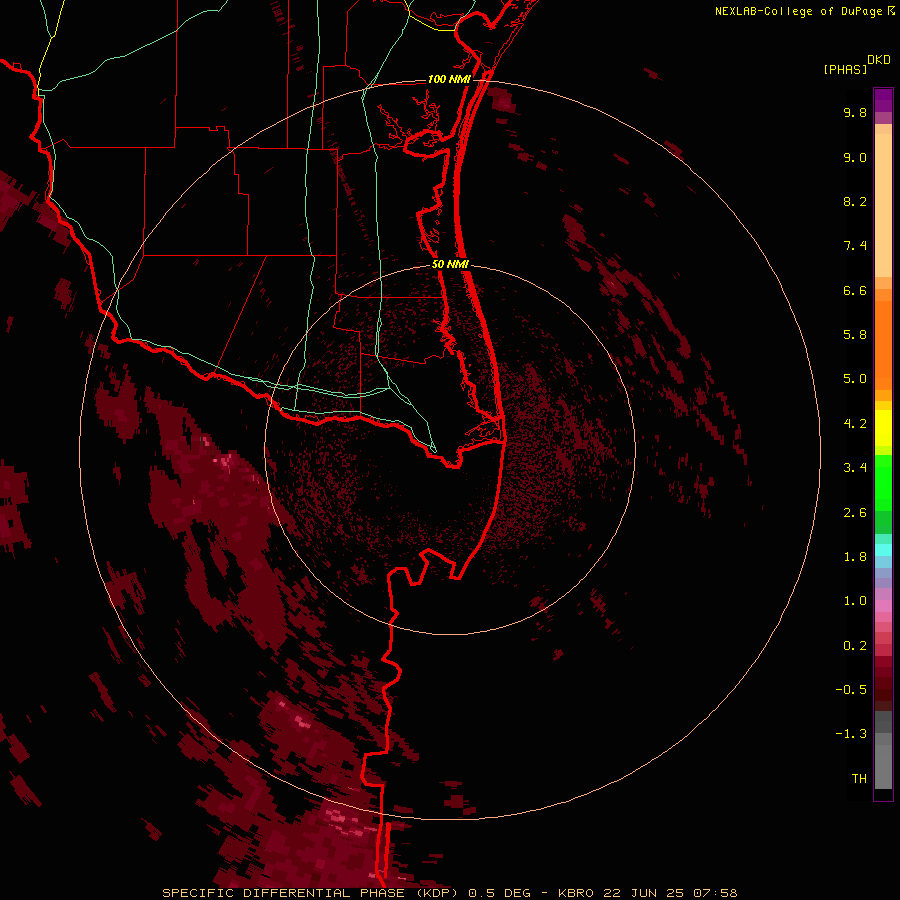Click the -1.3 value on the scale
Image resolution: width=900 pixels, height=900 pixels.
point(851,734)
